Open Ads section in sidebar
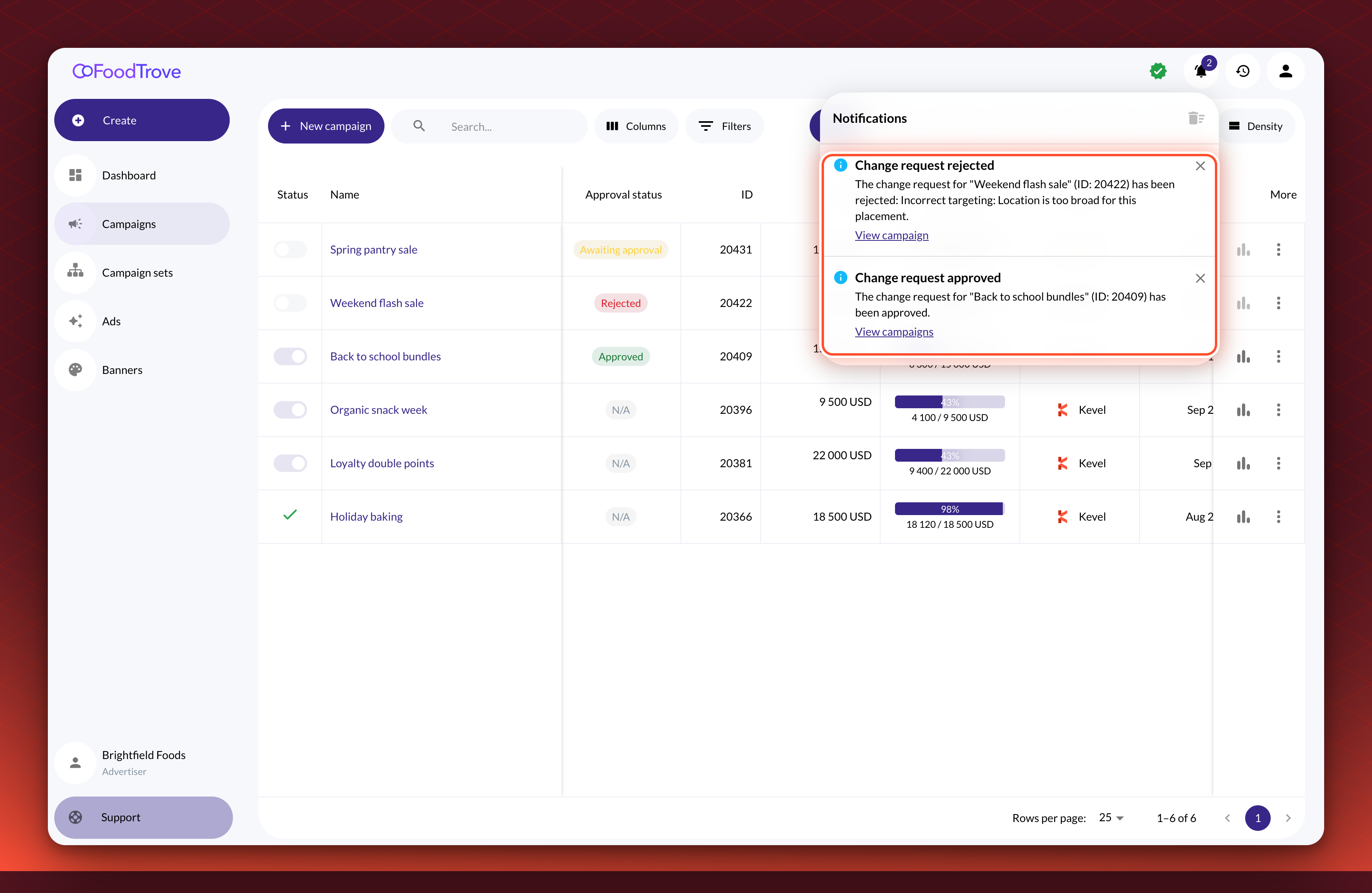Image resolution: width=1372 pixels, height=893 pixels. coord(142,321)
